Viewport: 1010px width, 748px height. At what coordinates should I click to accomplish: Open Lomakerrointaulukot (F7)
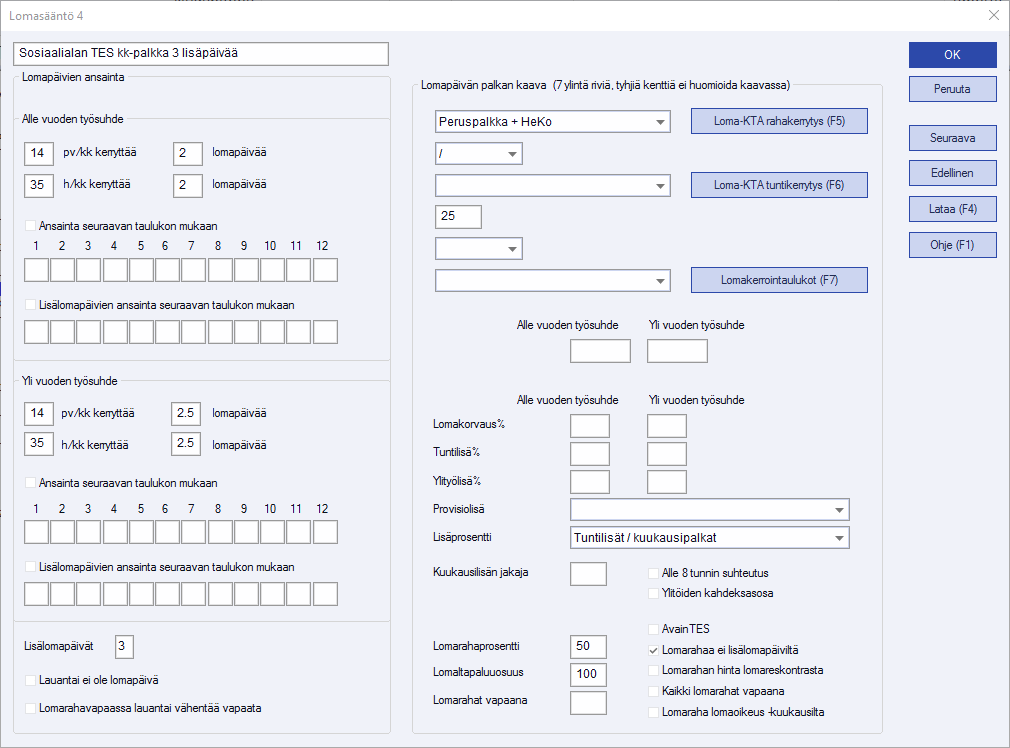[779, 280]
